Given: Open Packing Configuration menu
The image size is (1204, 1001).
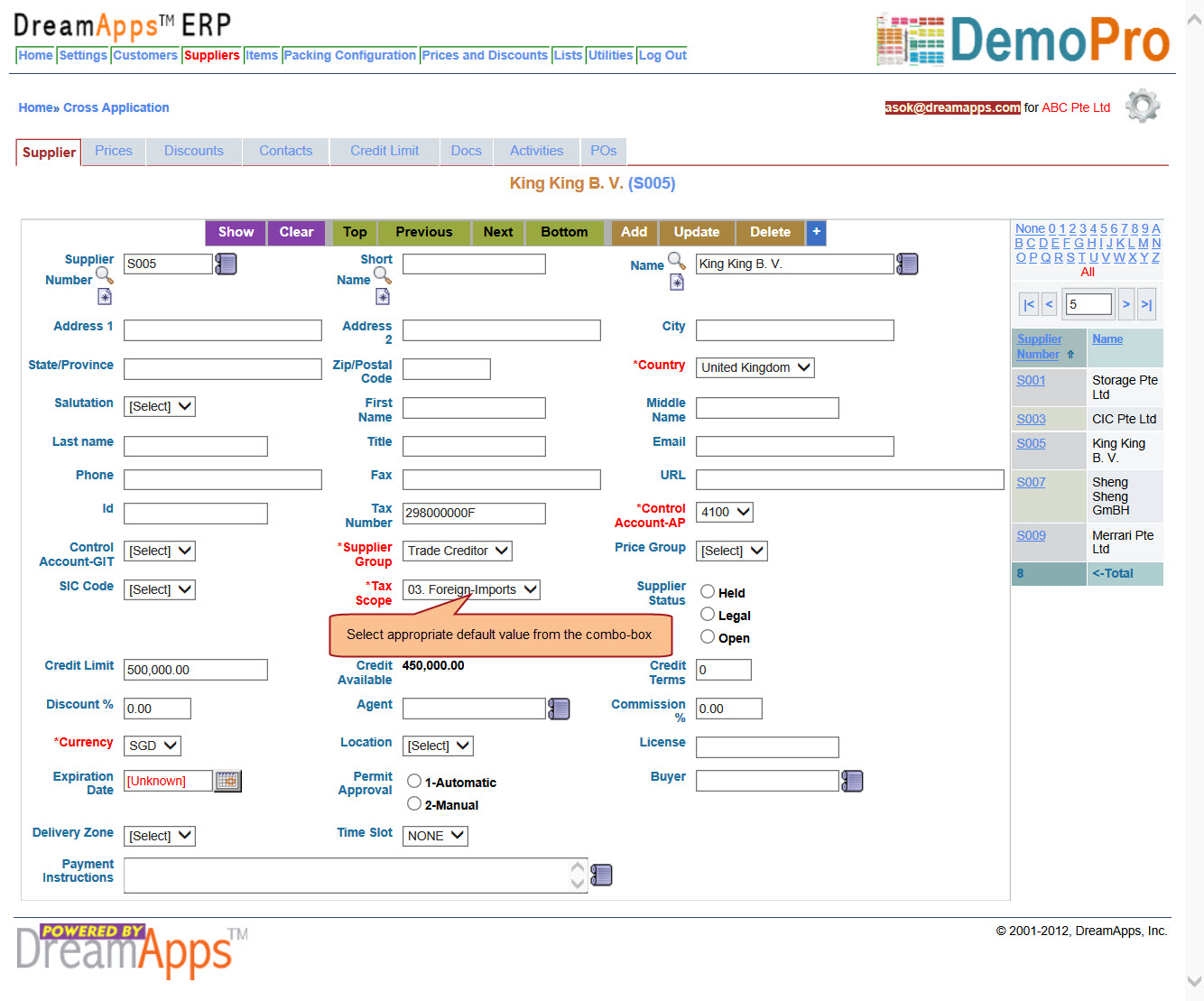Looking at the screenshot, I should (x=350, y=55).
